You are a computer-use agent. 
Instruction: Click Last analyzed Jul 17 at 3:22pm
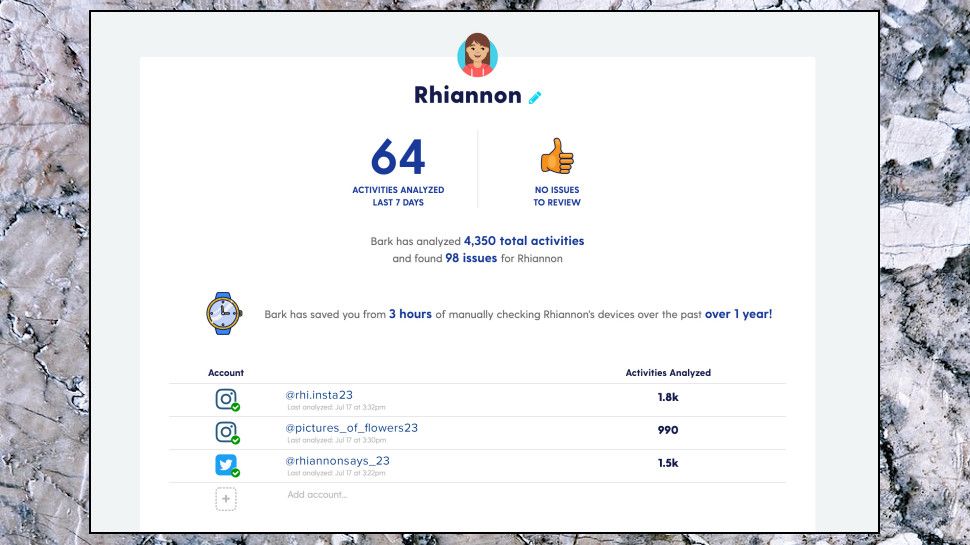(x=337, y=473)
